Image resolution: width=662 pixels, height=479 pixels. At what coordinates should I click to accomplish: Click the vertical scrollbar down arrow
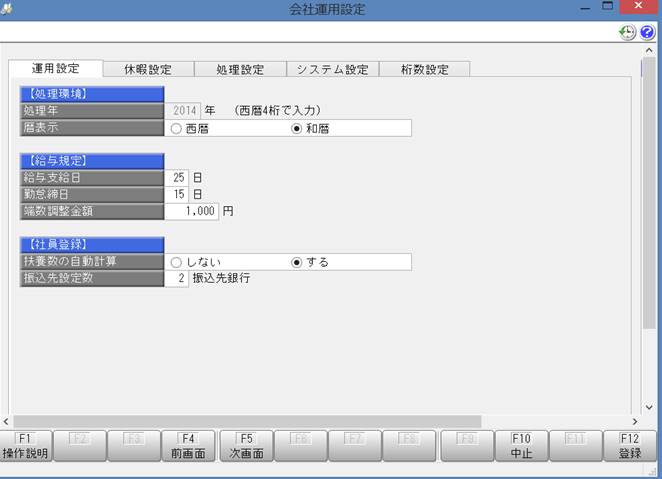pyautogui.click(x=649, y=407)
